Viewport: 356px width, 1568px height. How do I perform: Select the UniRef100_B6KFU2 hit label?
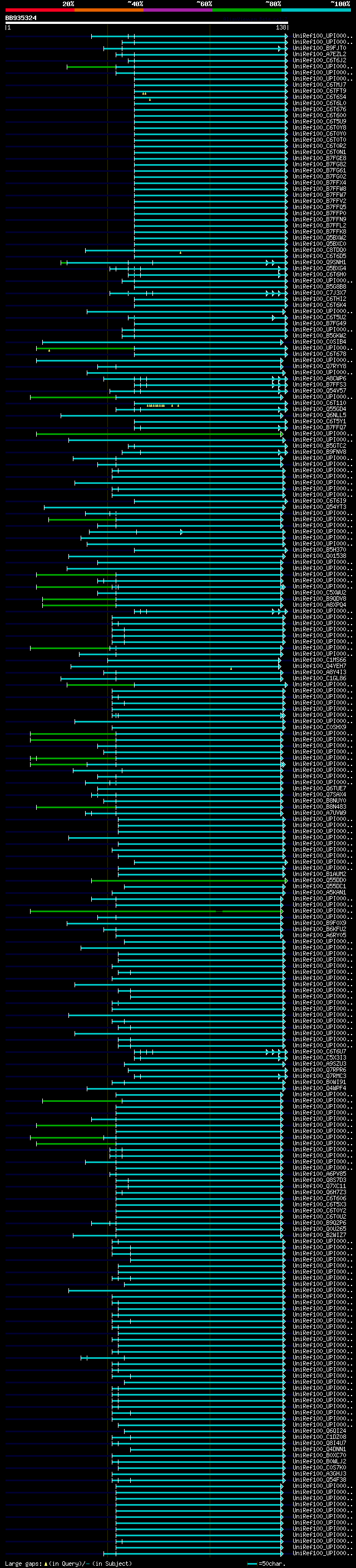[x=319, y=929]
